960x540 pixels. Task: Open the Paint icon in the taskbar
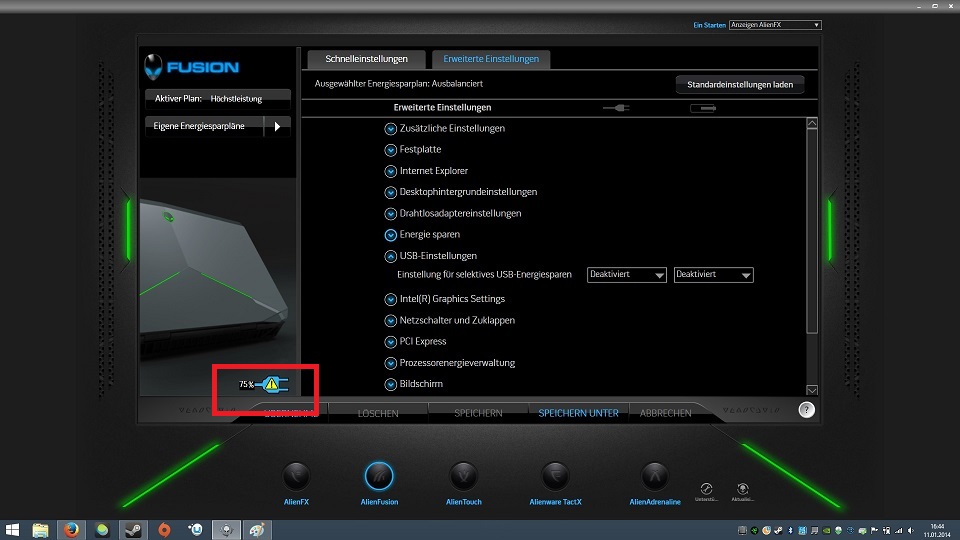pyautogui.click(x=257, y=530)
